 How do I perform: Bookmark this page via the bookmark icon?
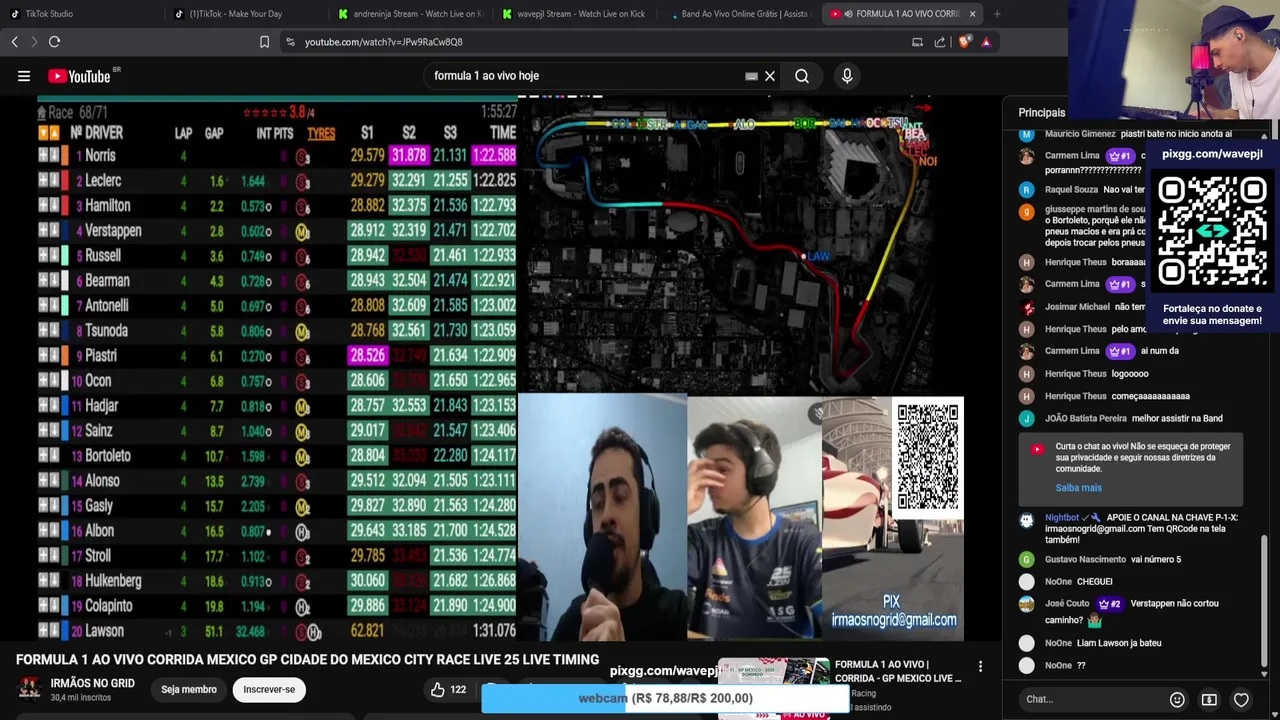click(x=264, y=42)
